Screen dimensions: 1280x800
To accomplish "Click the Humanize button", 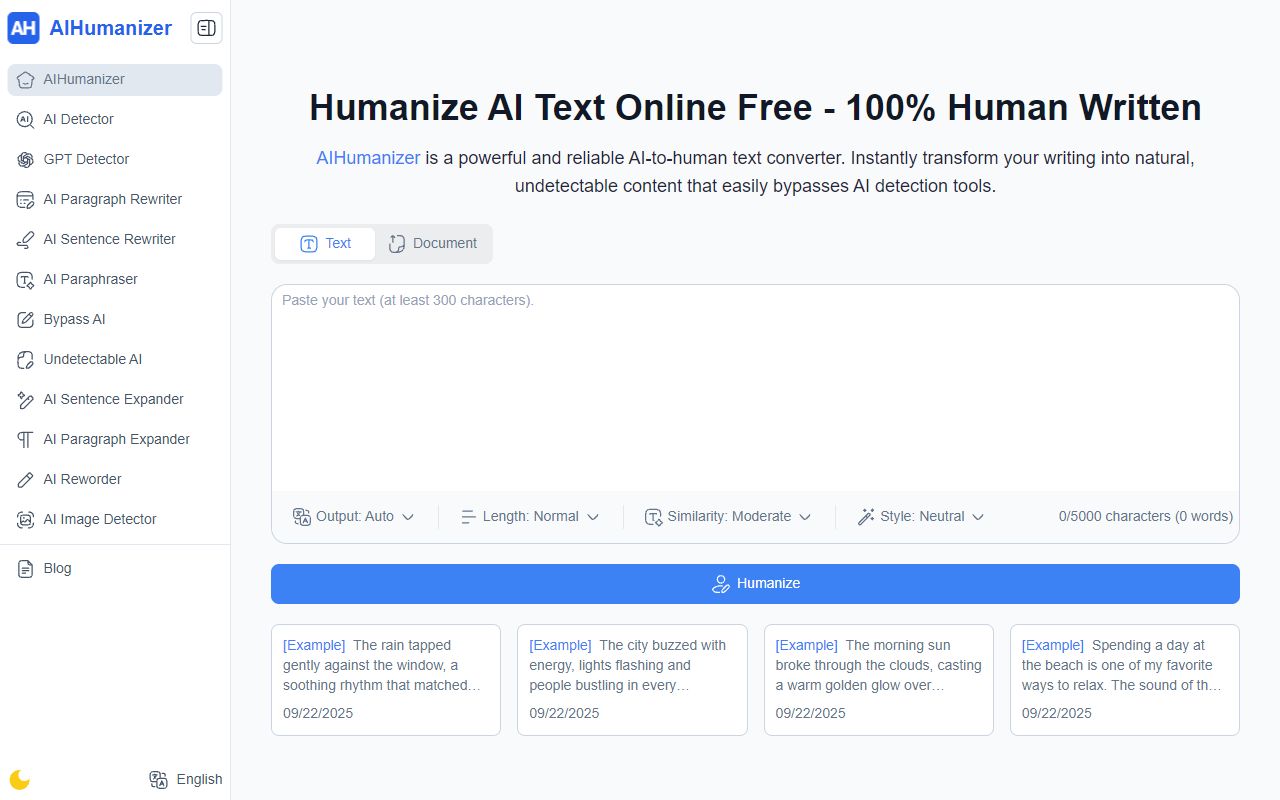I will [755, 583].
